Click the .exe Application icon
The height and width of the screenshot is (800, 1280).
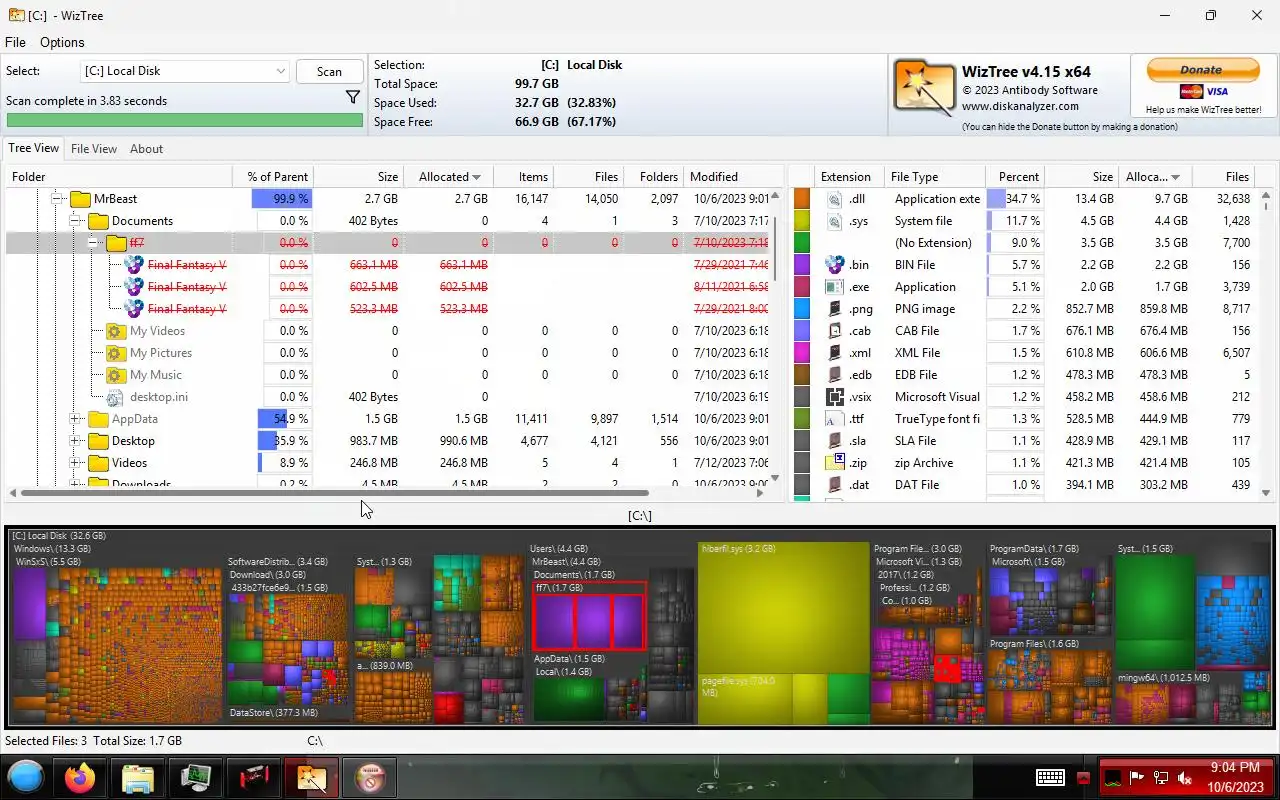835,287
